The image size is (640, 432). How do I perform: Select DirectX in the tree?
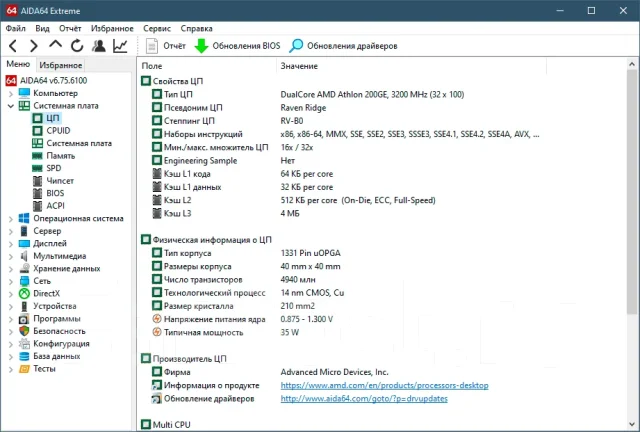pos(40,294)
